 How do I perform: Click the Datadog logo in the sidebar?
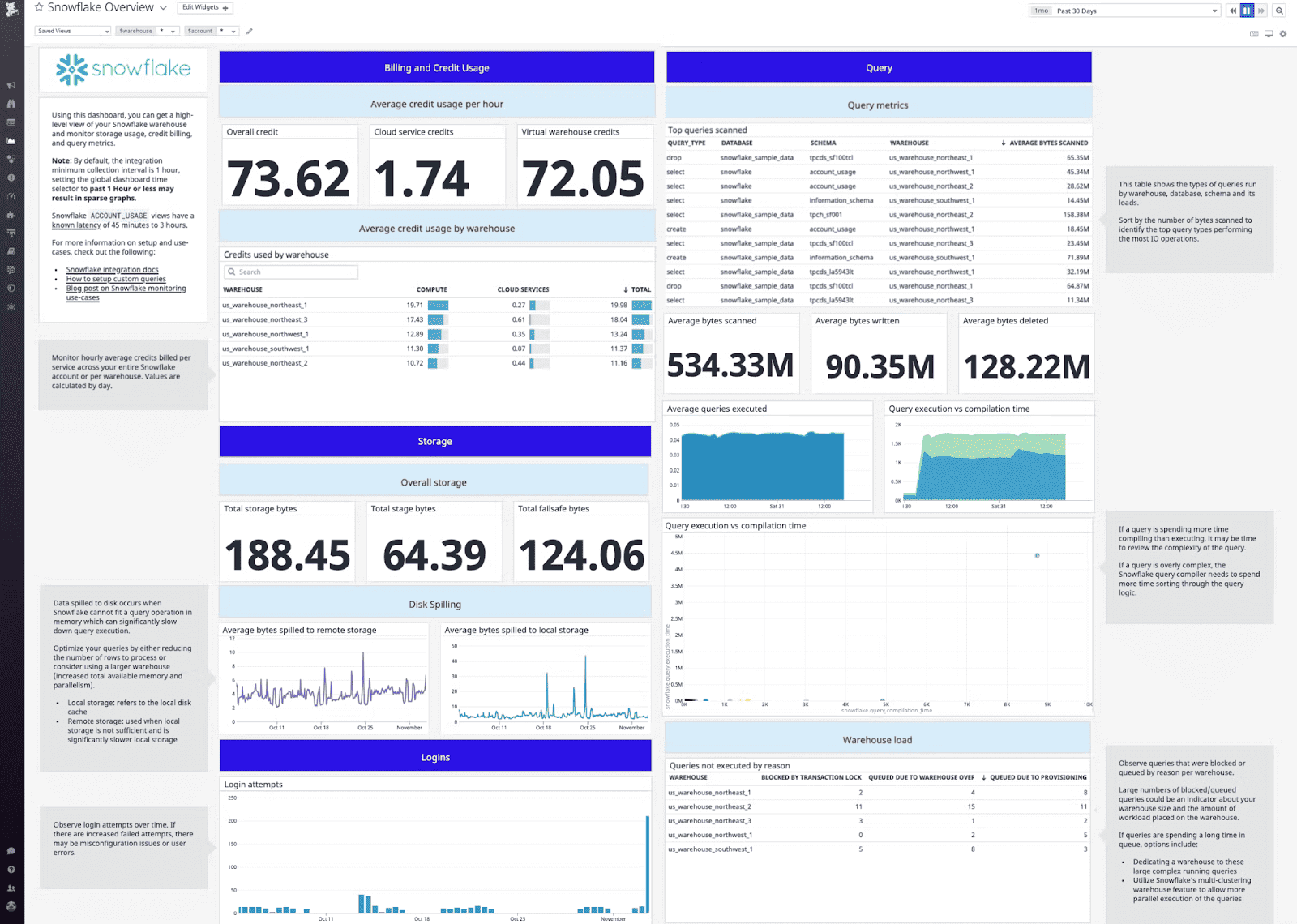(11, 10)
